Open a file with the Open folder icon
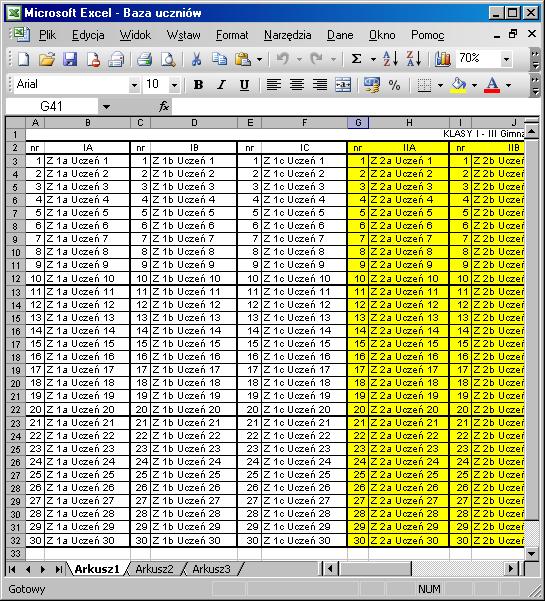545x601 pixels. [x=47, y=59]
